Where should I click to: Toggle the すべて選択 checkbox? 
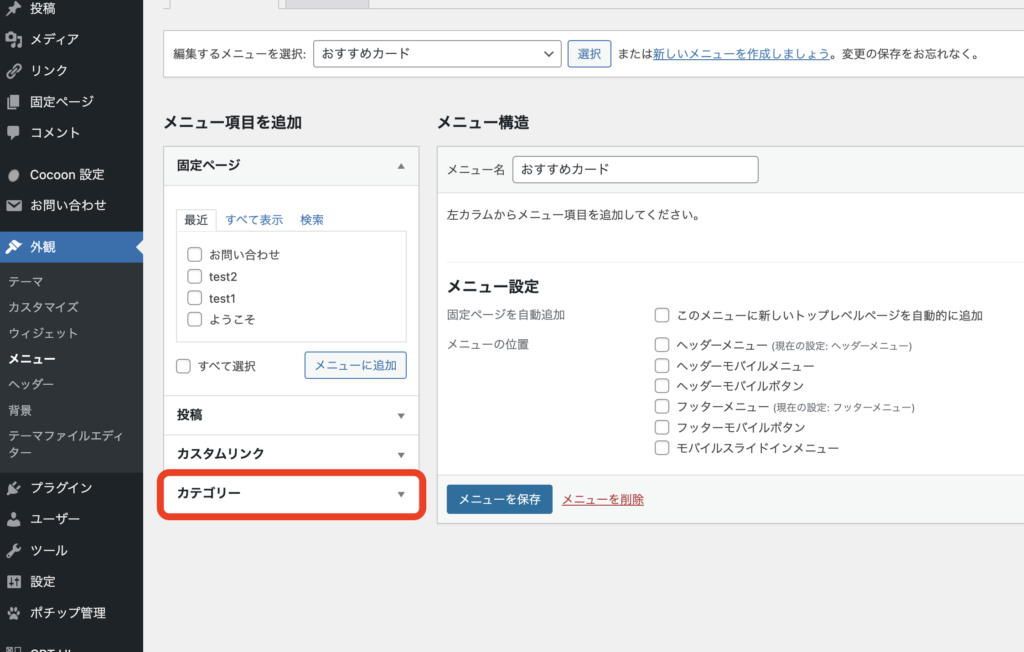coord(184,366)
